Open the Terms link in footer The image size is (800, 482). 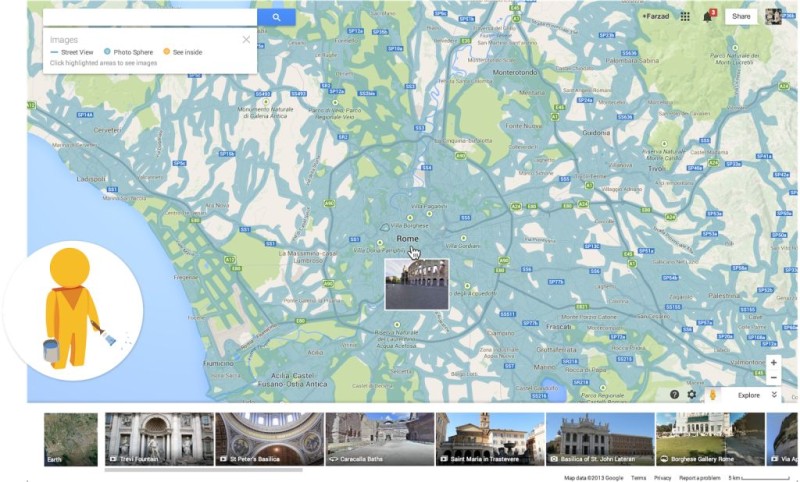(x=637, y=478)
